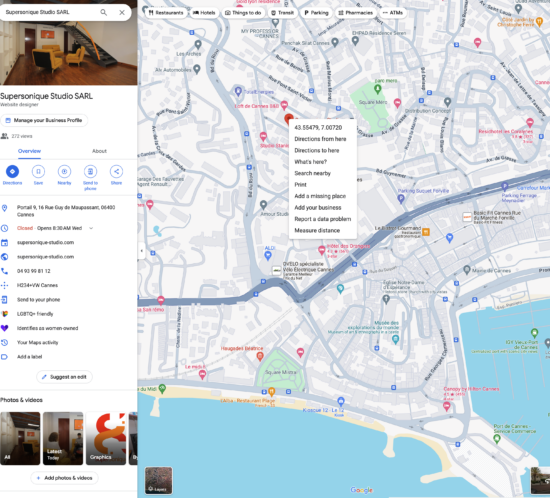Click the Parking Suquet Forville pin
This screenshot has height=498, width=550.
[401, 199]
